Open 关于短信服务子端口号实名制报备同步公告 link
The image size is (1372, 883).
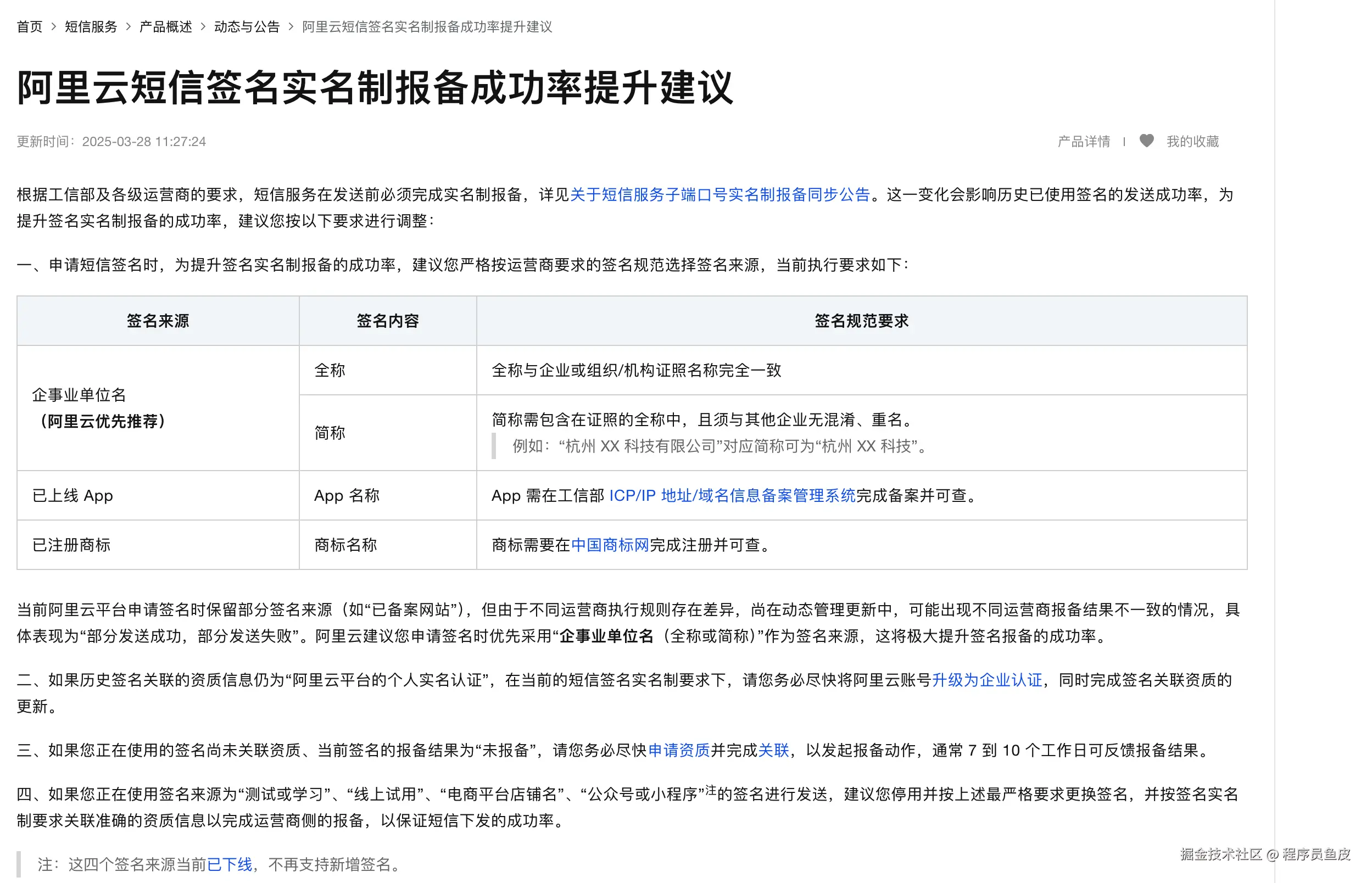[720, 195]
